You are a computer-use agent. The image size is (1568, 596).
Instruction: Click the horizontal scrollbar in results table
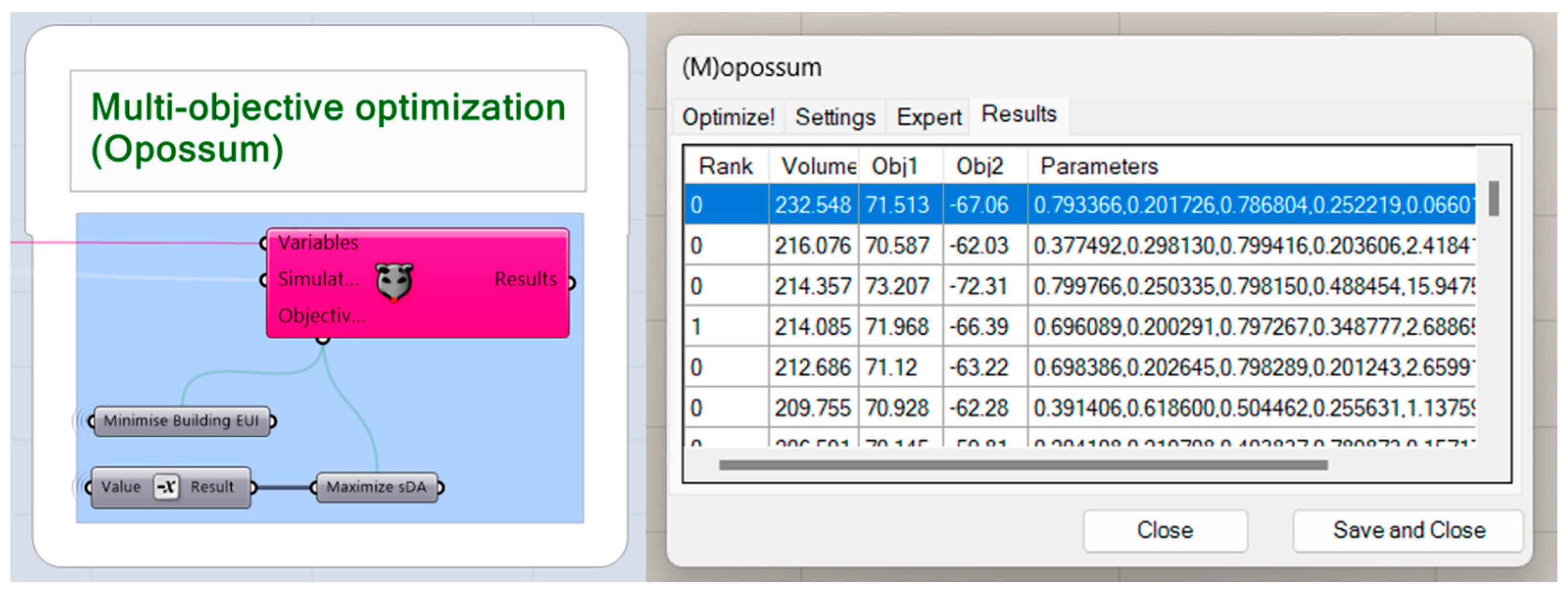(x=1023, y=465)
